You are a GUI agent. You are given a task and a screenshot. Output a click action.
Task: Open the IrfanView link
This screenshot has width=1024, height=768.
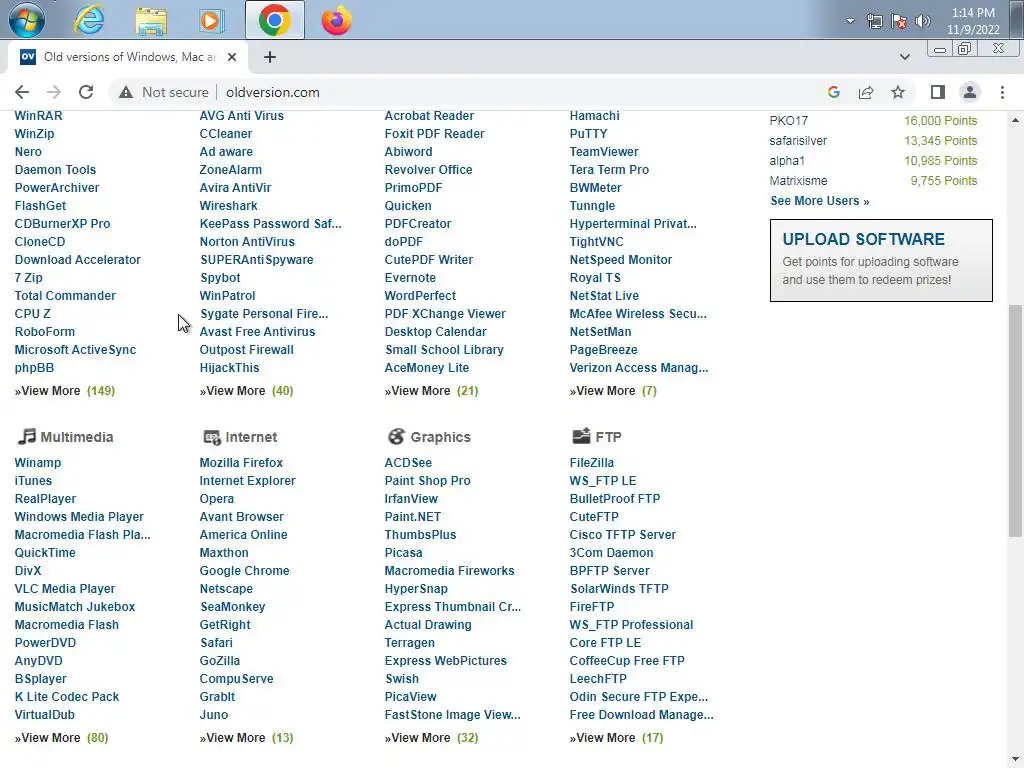click(411, 498)
